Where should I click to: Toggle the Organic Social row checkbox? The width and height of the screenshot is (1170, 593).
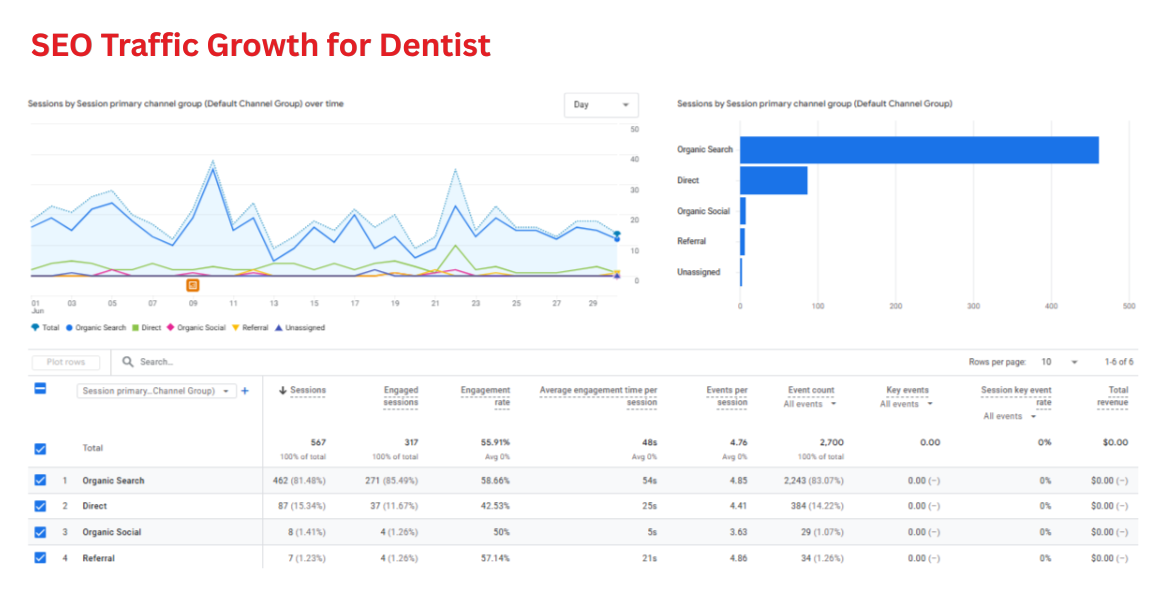pos(40,532)
